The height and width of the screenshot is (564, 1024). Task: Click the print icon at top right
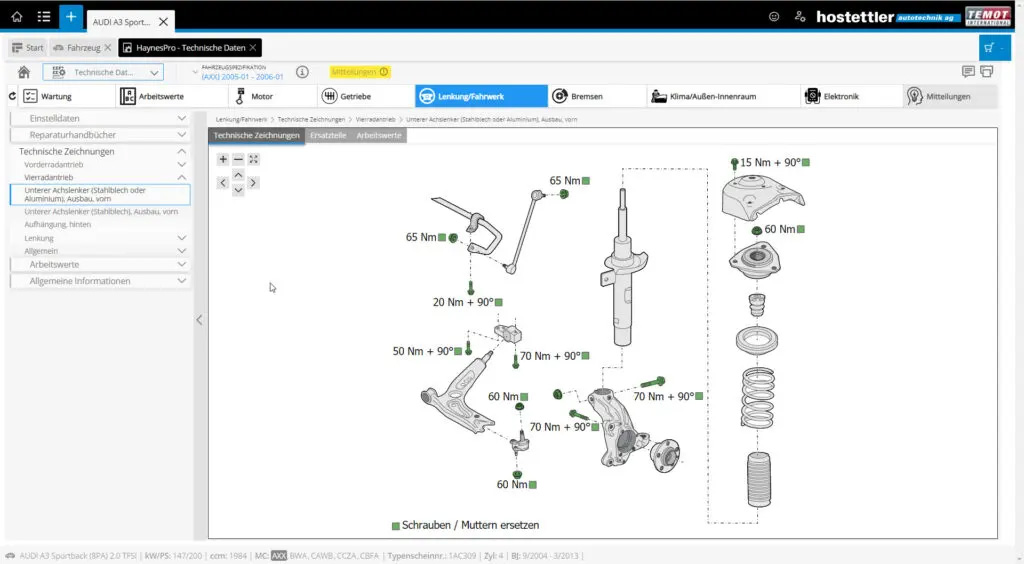[987, 71]
